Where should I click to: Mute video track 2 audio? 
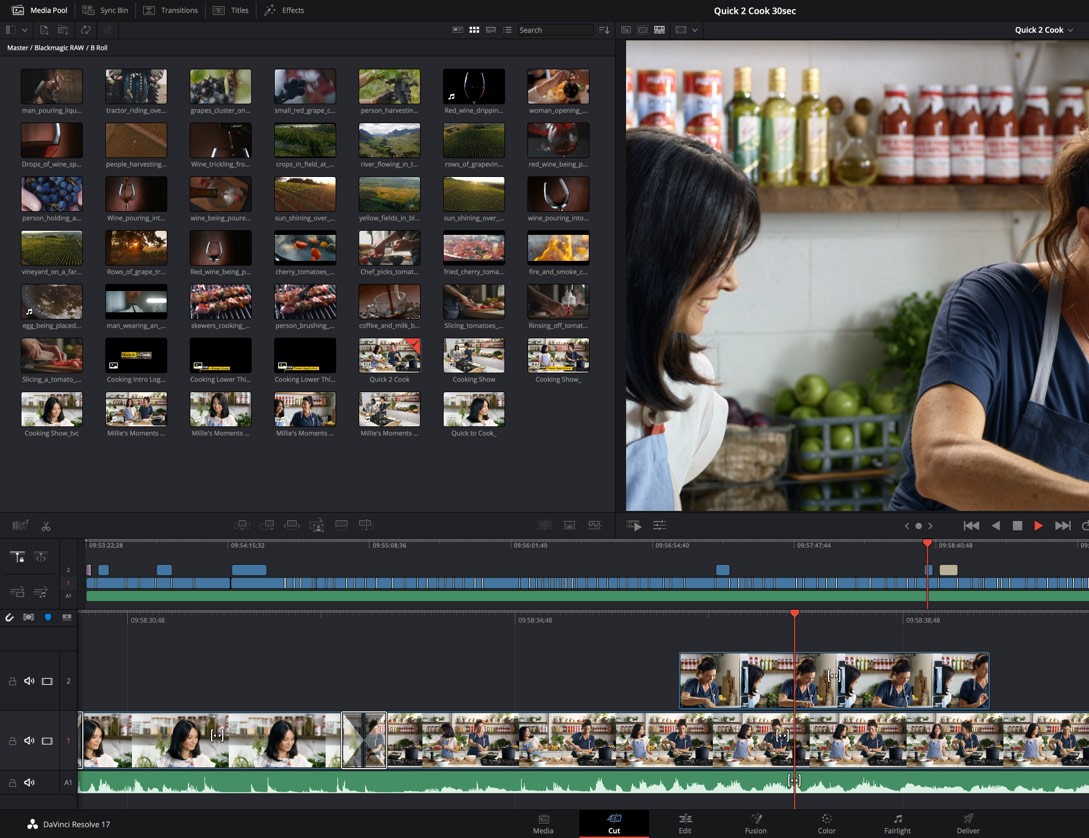(x=29, y=681)
